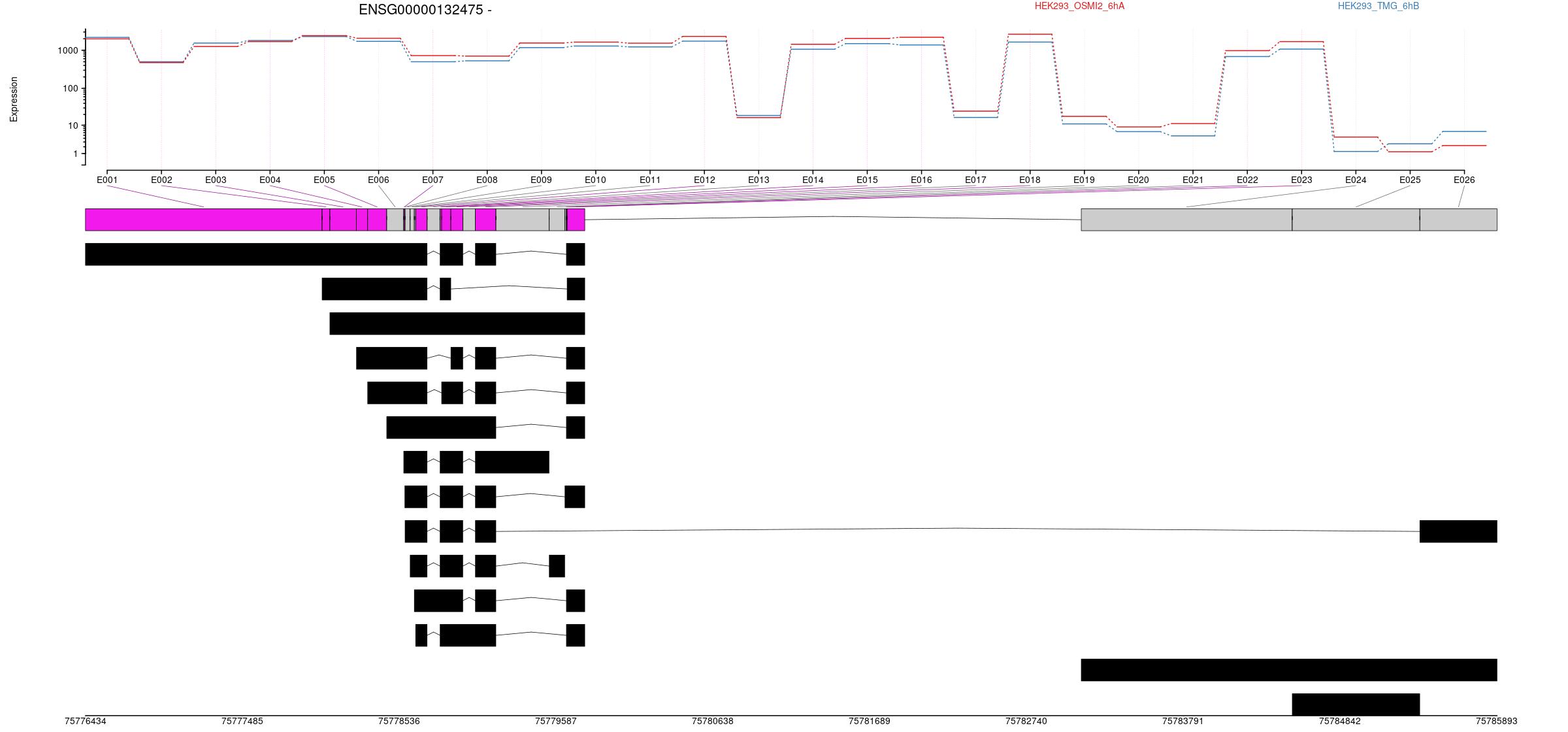Click genomic coordinate 75779587
Screen dimensions: 1568x732
[556, 722]
